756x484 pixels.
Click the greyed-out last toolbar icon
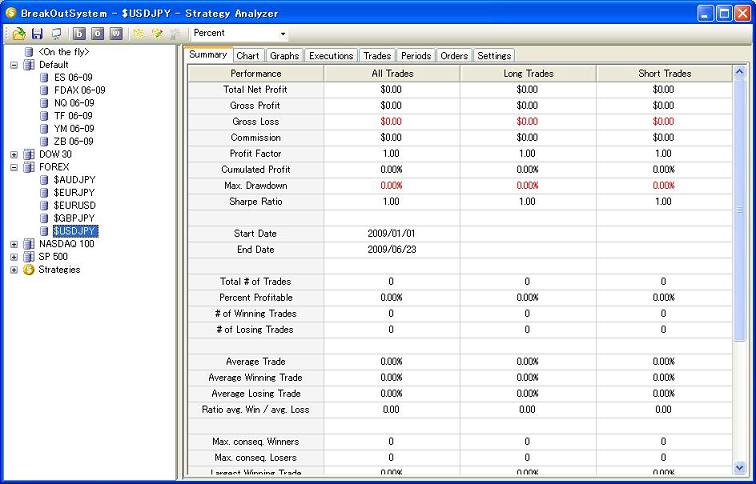click(x=175, y=34)
